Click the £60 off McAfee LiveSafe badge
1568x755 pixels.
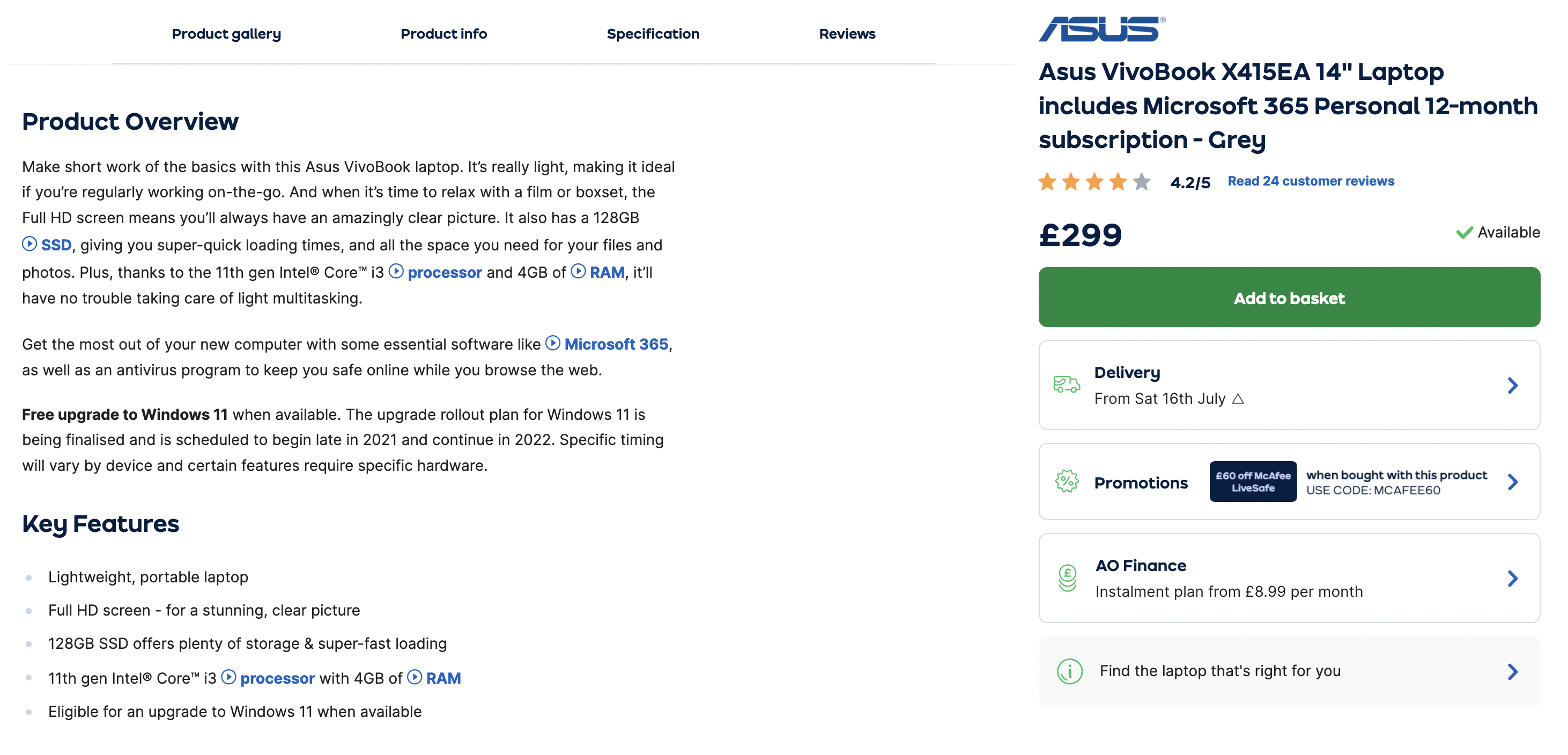tap(1253, 482)
